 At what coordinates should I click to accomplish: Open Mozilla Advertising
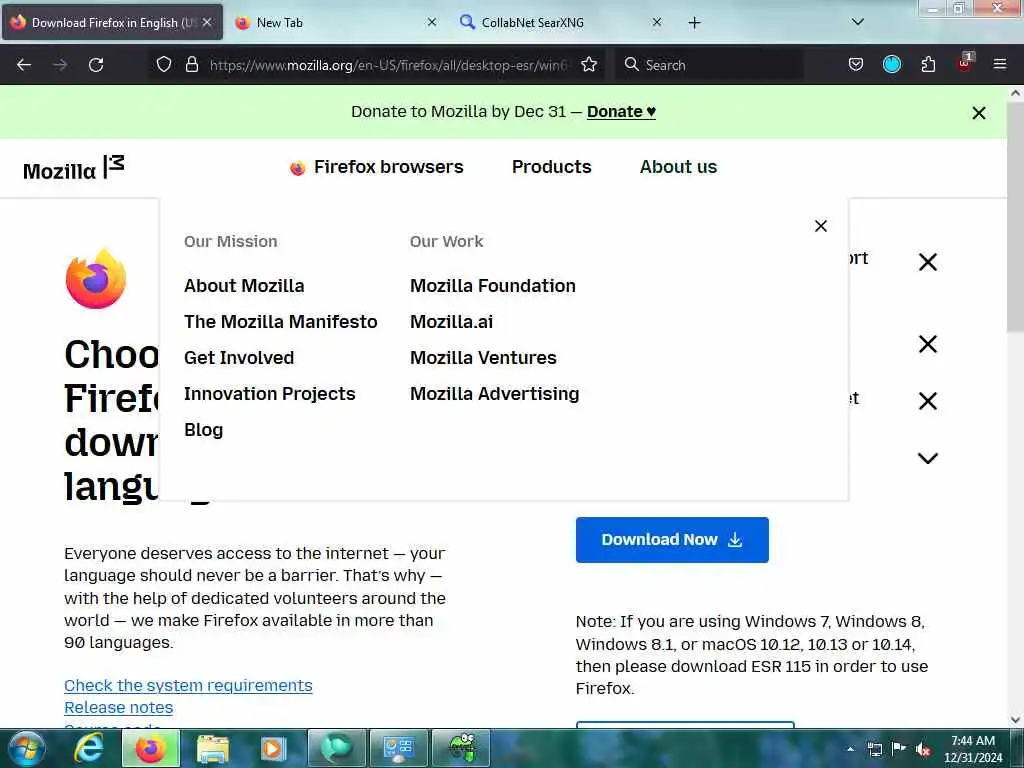click(495, 394)
